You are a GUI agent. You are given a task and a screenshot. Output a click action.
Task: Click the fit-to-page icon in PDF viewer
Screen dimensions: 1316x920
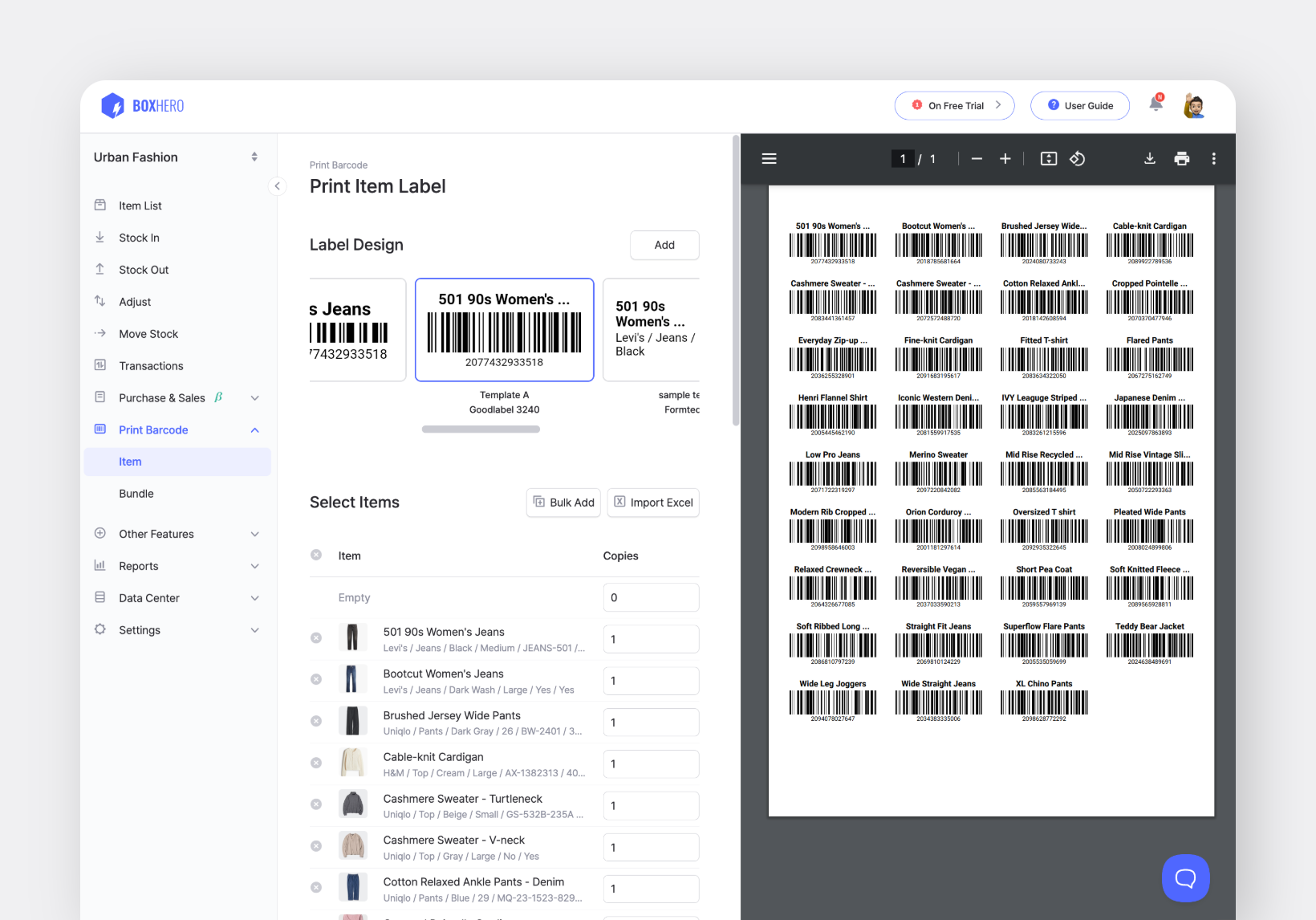point(1048,158)
